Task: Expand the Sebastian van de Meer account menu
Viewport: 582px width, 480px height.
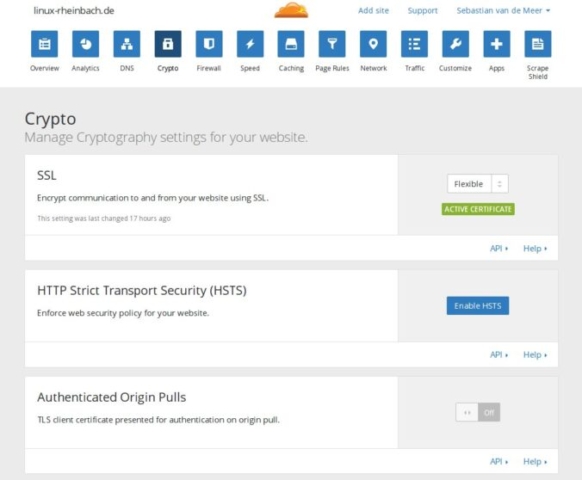Action: tap(503, 10)
